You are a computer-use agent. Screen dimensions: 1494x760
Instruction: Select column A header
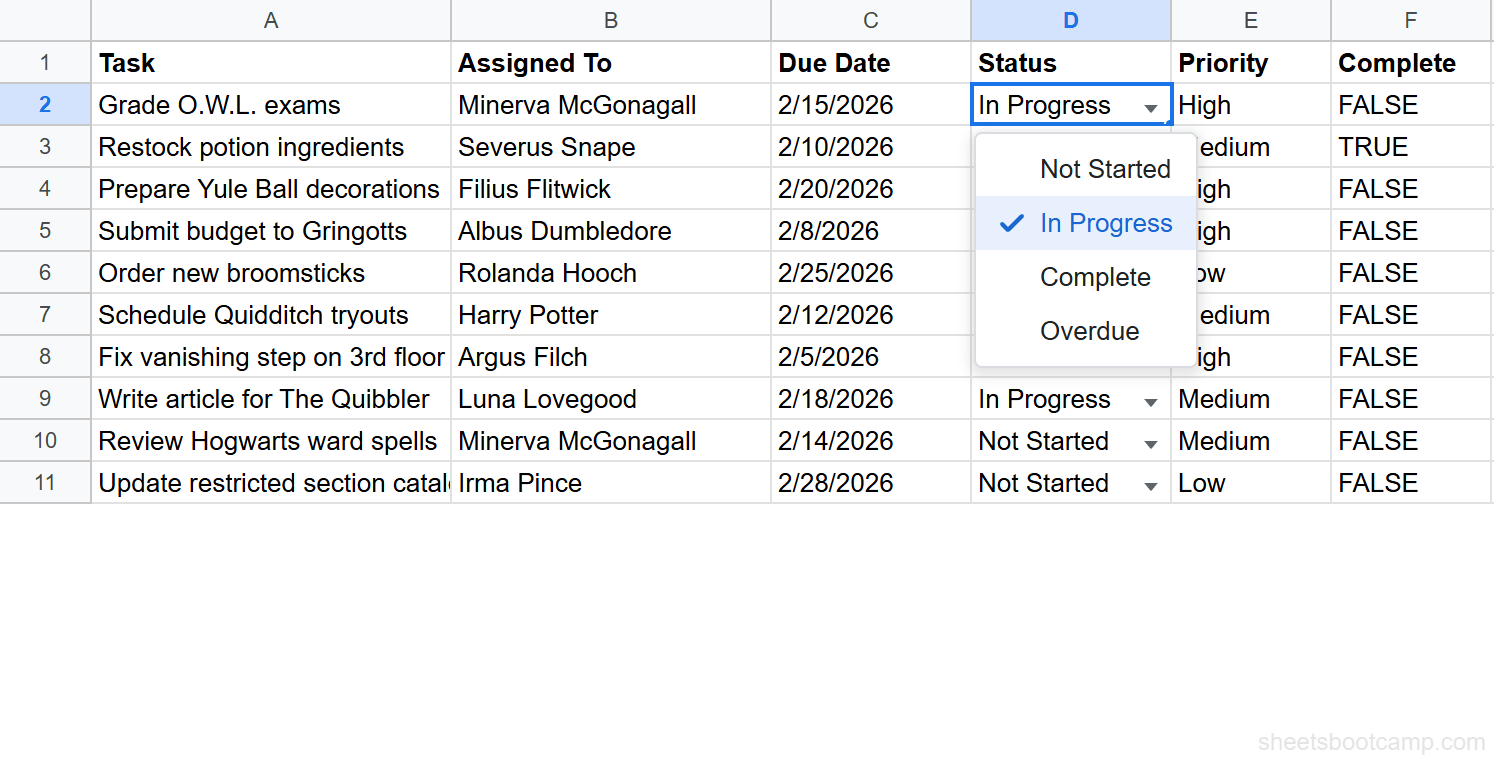(x=270, y=20)
